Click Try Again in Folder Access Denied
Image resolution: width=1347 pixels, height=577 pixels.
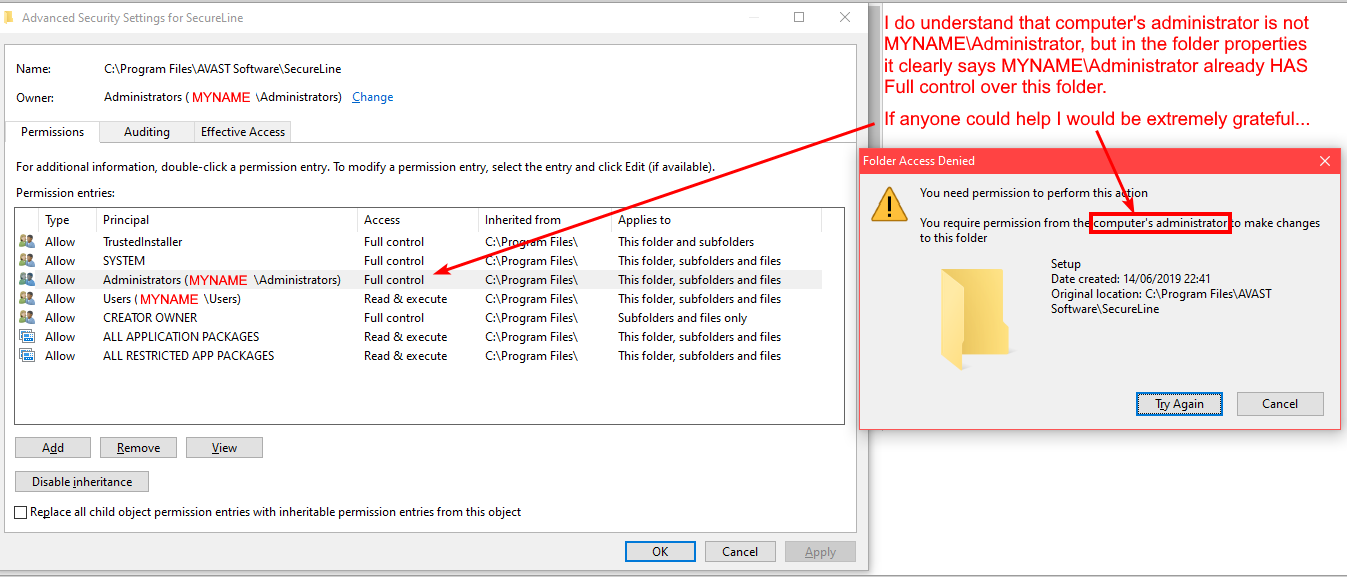[1180, 404]
